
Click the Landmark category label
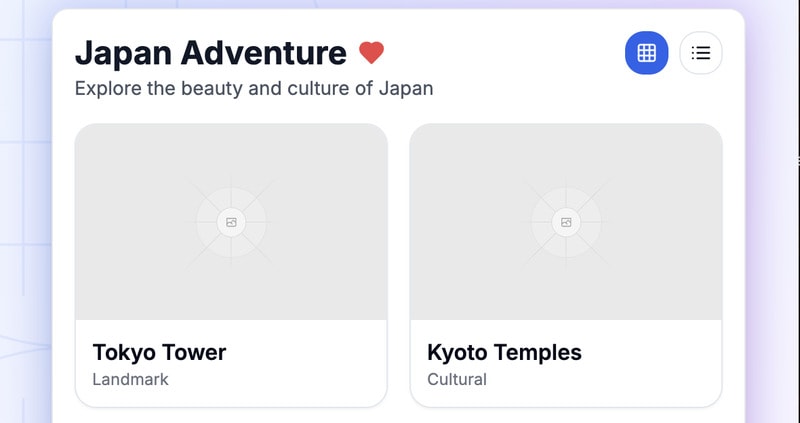click(130, 379)
